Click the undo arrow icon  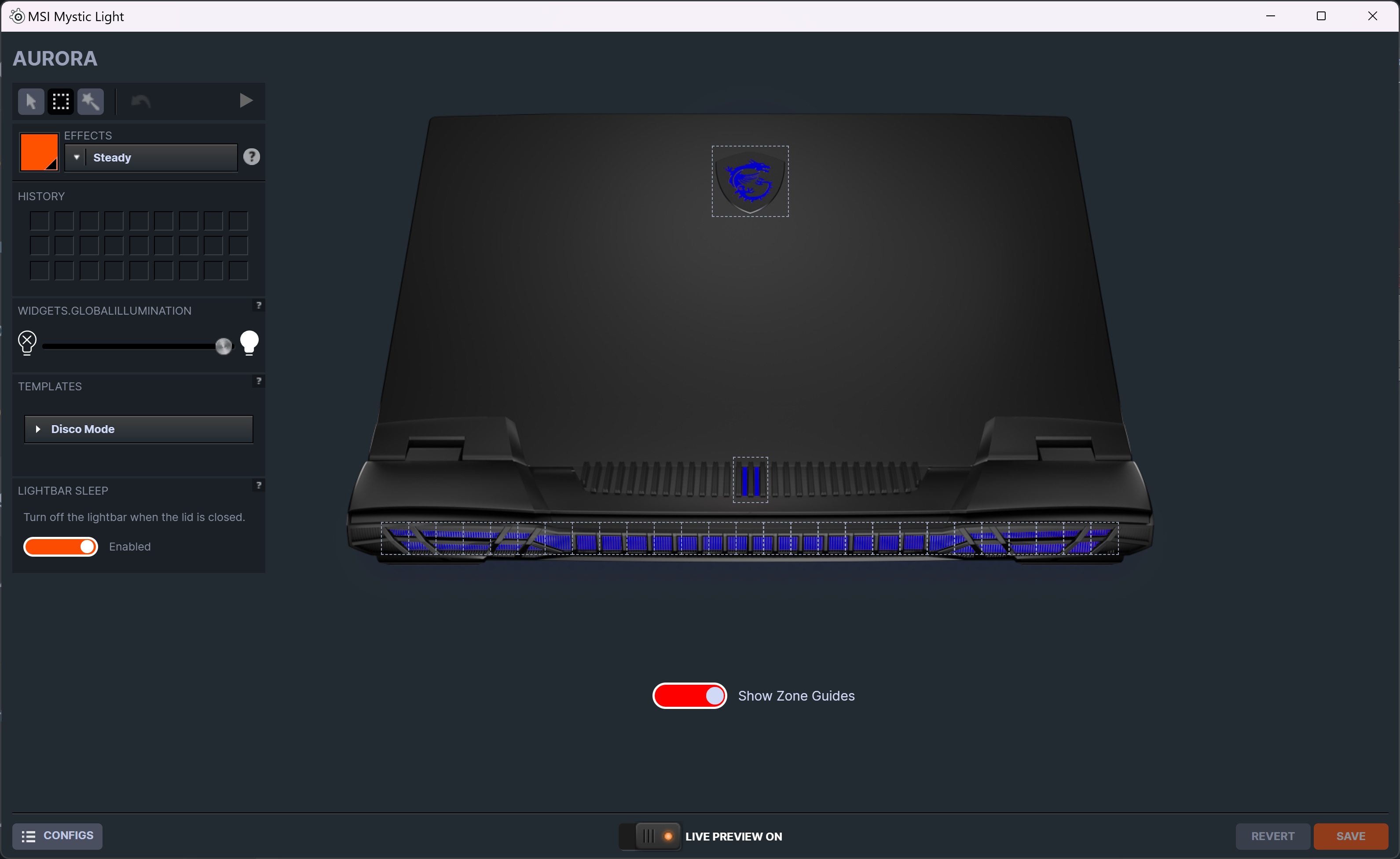coord(140,101)
